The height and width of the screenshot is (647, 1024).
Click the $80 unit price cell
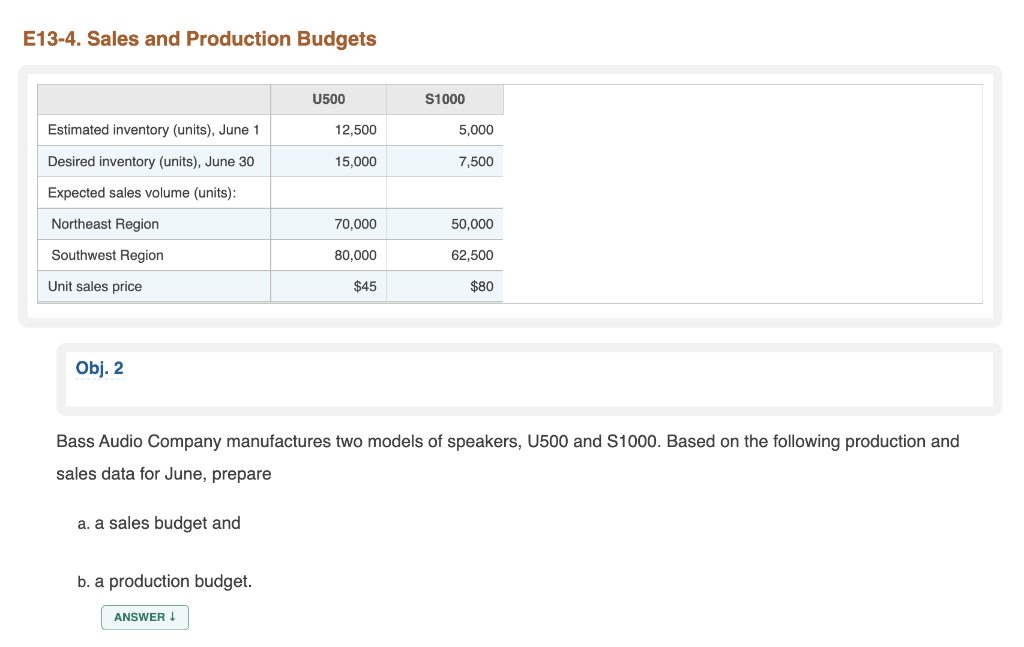click(481, 286)
